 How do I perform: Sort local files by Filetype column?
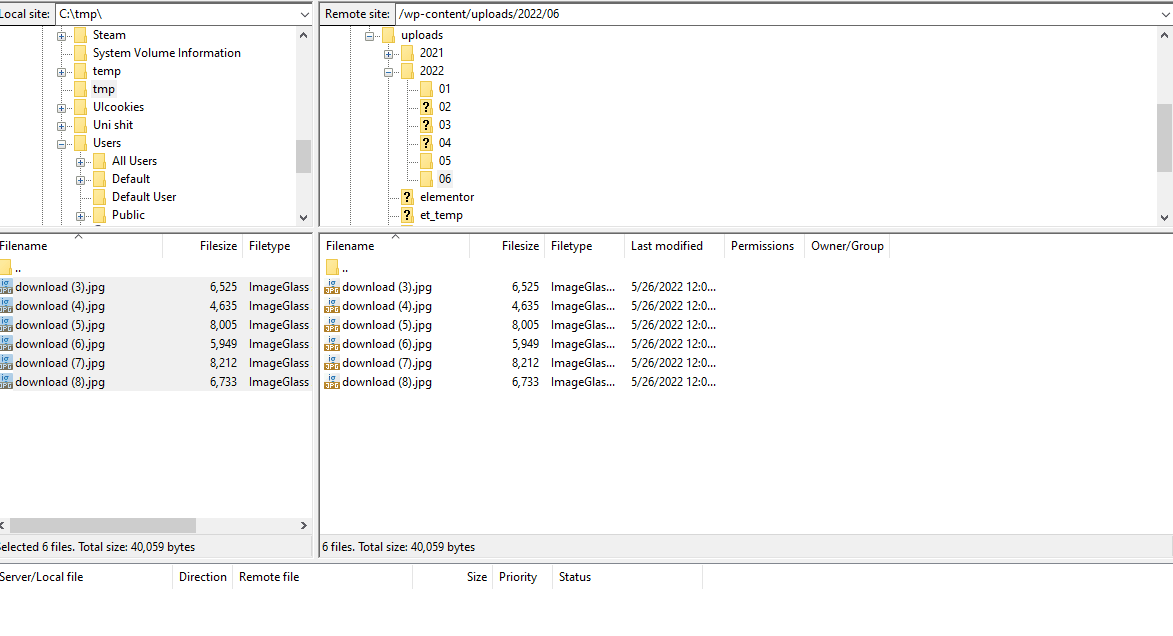pyautogui.click(x=277, y=246)
